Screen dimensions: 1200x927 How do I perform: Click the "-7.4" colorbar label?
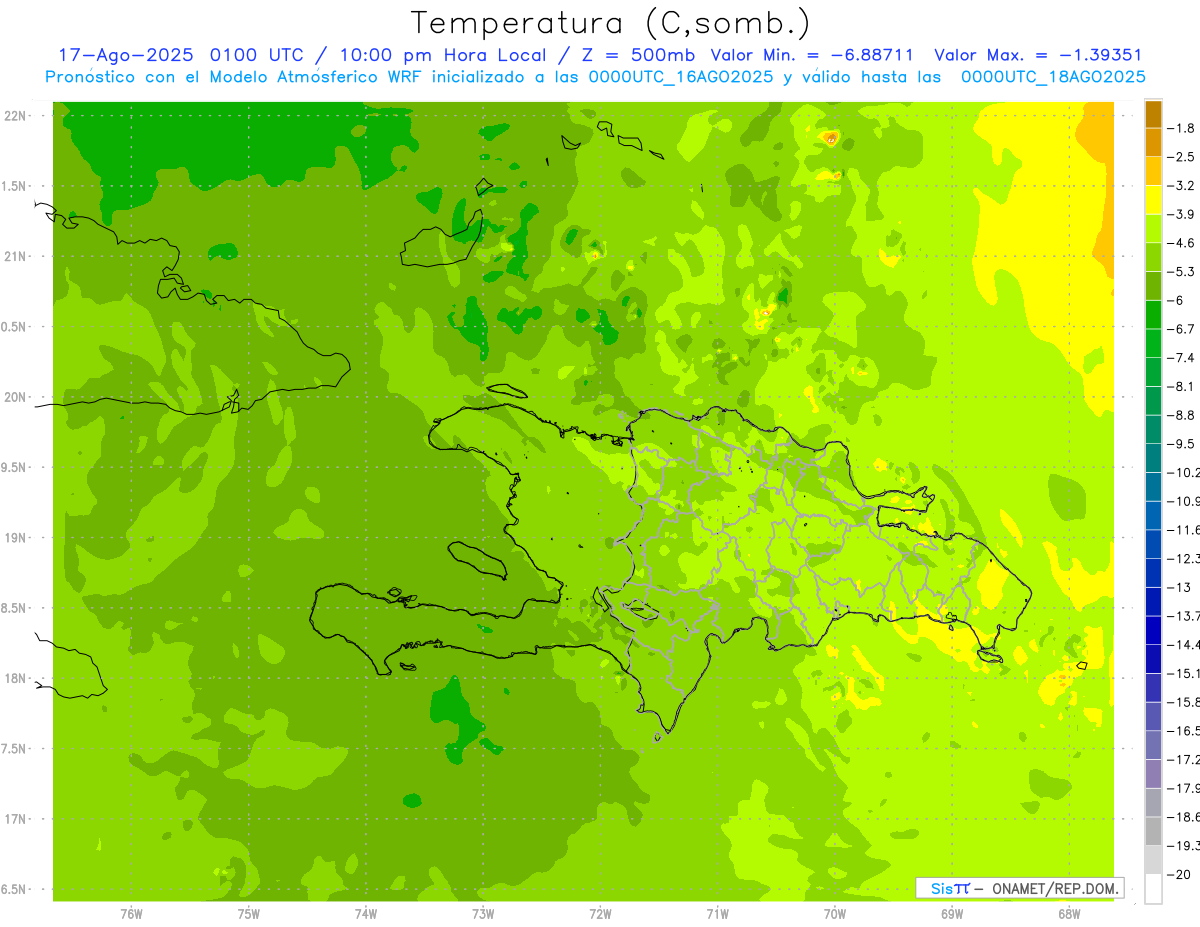[1183, 357]
